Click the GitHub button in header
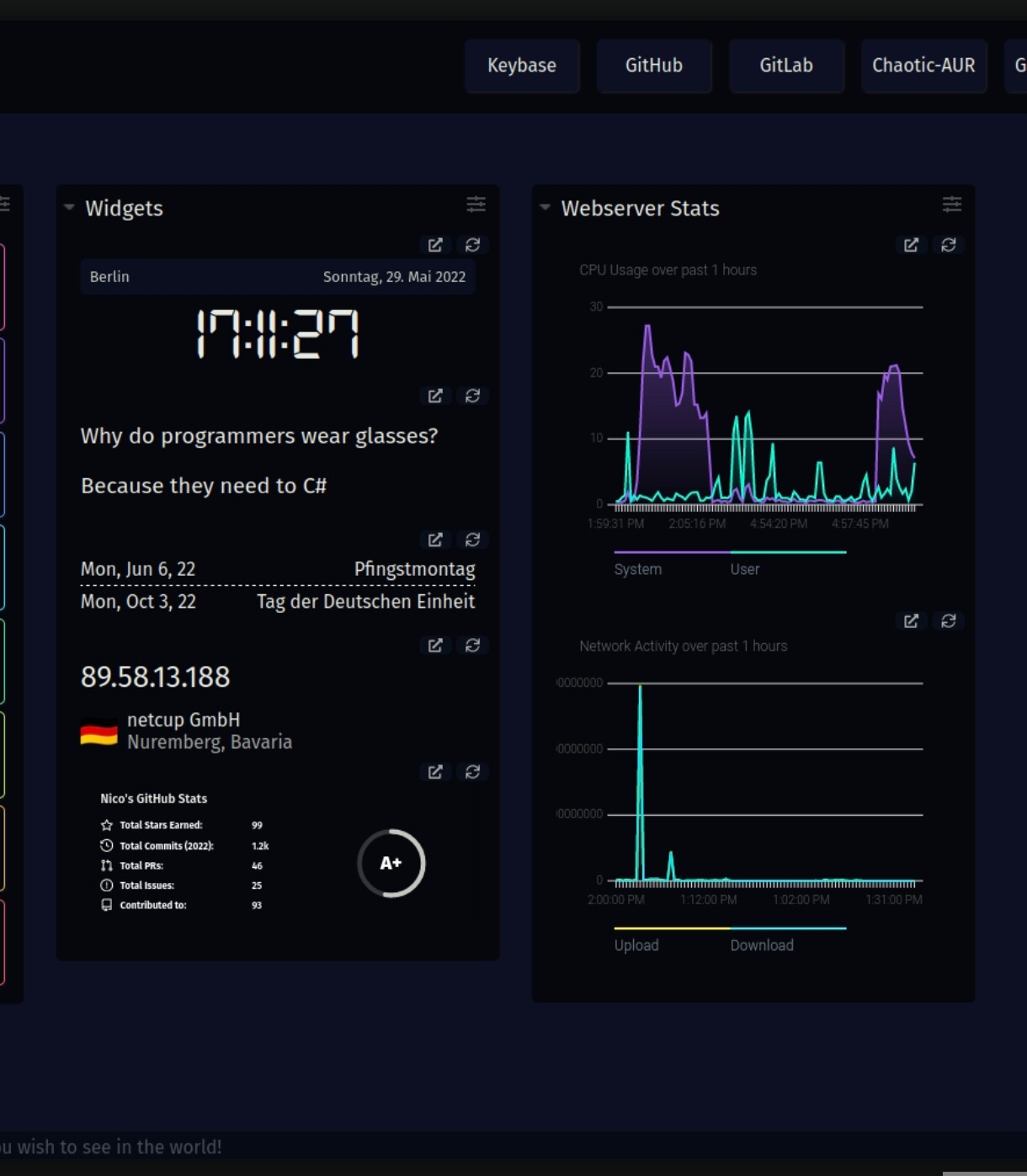Screen dimensions: 1027x1176 pos(654,66)
